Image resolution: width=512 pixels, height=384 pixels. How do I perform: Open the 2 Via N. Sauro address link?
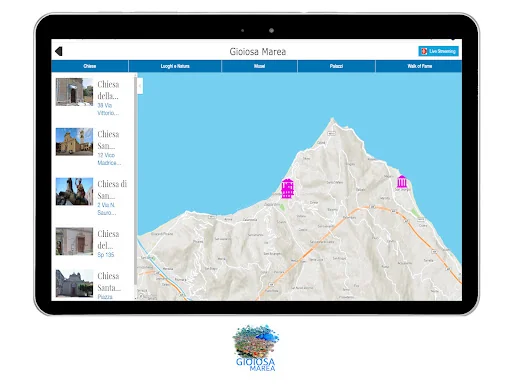[x=107, y=209]
